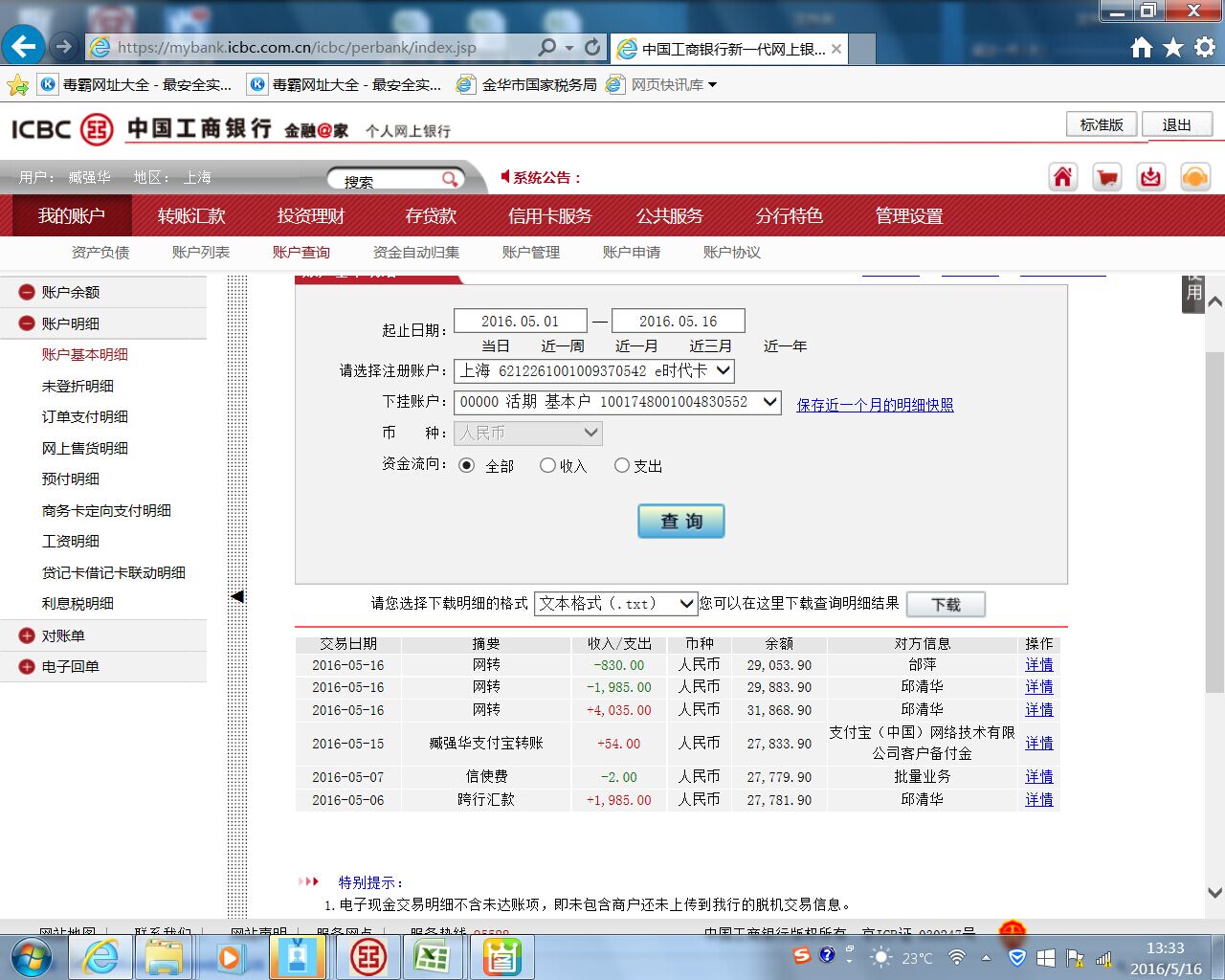Click the page vertical scrollbar thumb
The width and height of the screenshot is (1225, 980).
pyautogui.click(x=1214, y=522)
